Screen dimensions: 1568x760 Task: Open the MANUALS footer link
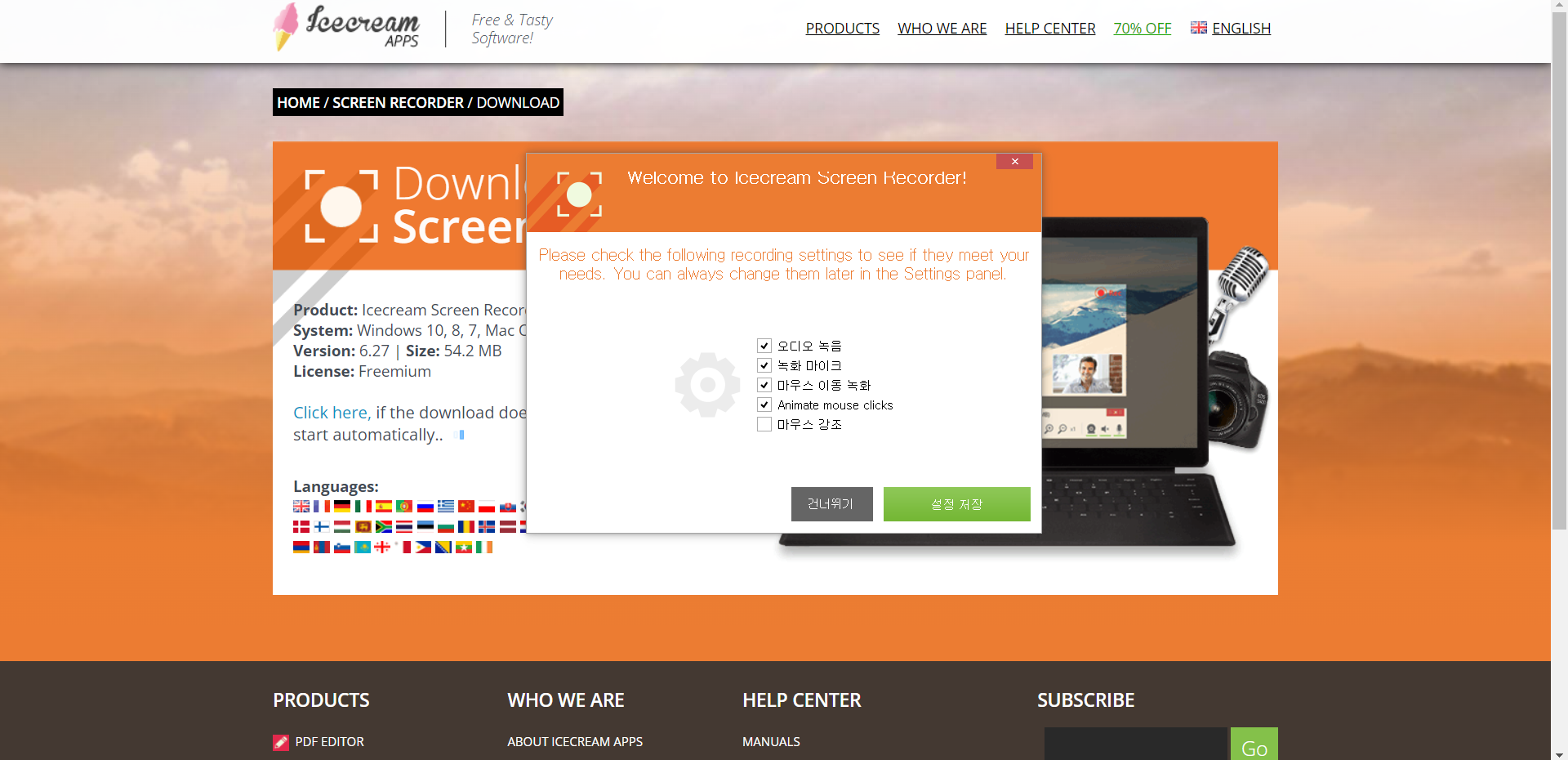771,742
